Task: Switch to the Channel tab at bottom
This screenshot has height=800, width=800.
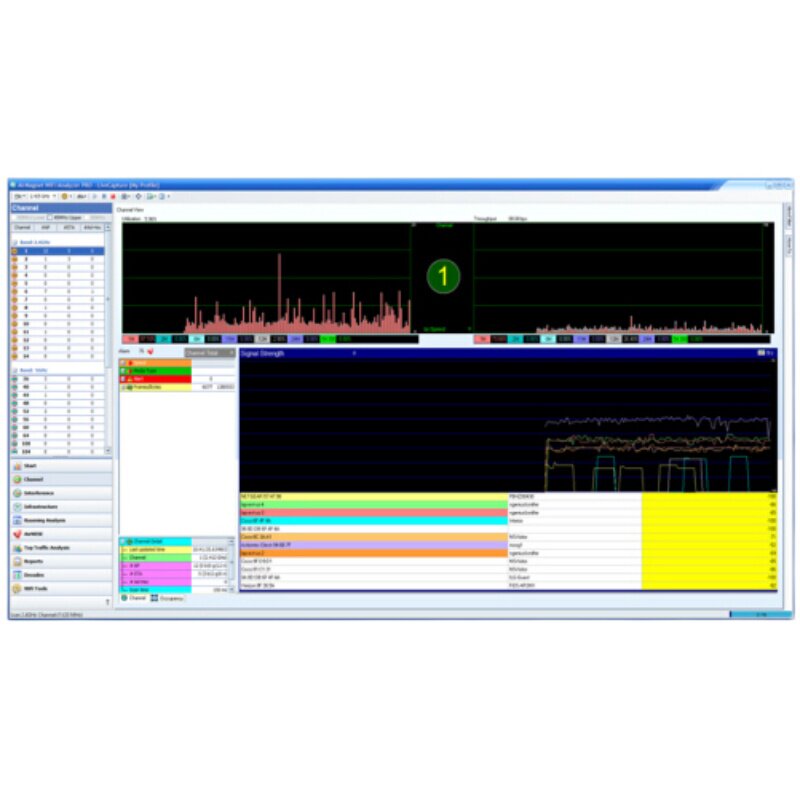Action: pyautogui.click(x=134, y=598)
